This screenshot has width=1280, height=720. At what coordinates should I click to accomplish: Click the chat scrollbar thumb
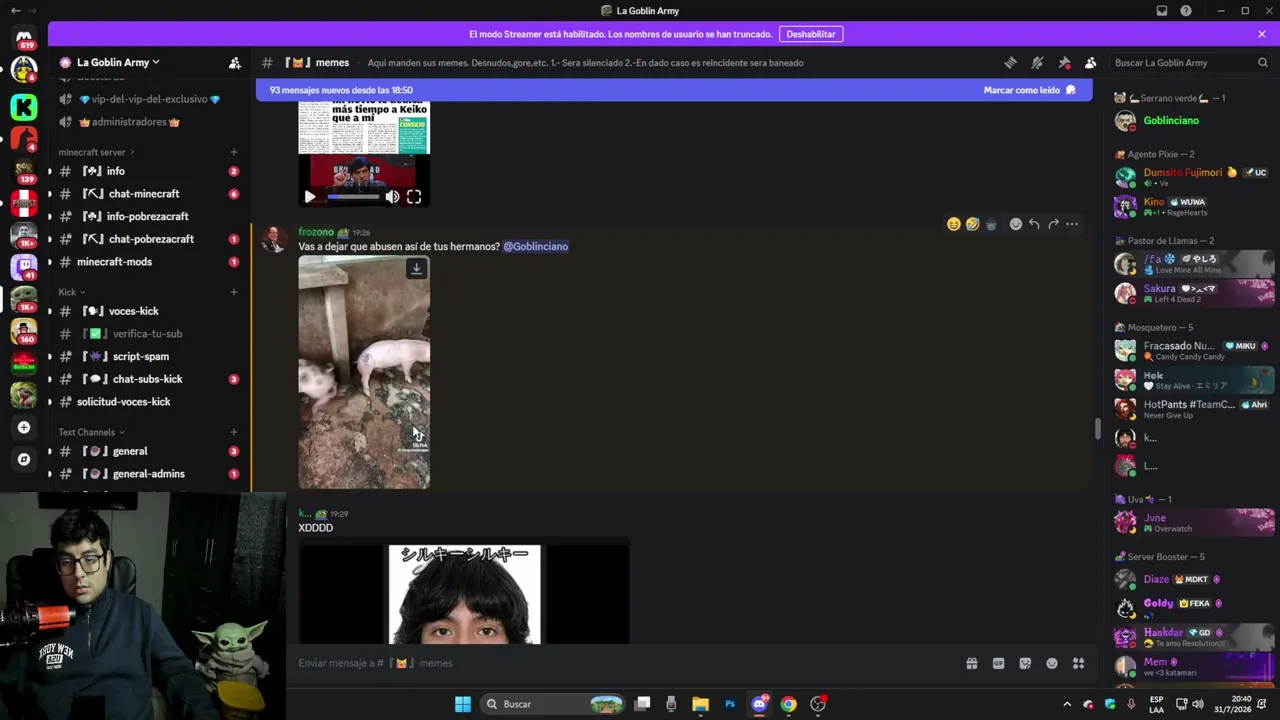point(1097,429)
